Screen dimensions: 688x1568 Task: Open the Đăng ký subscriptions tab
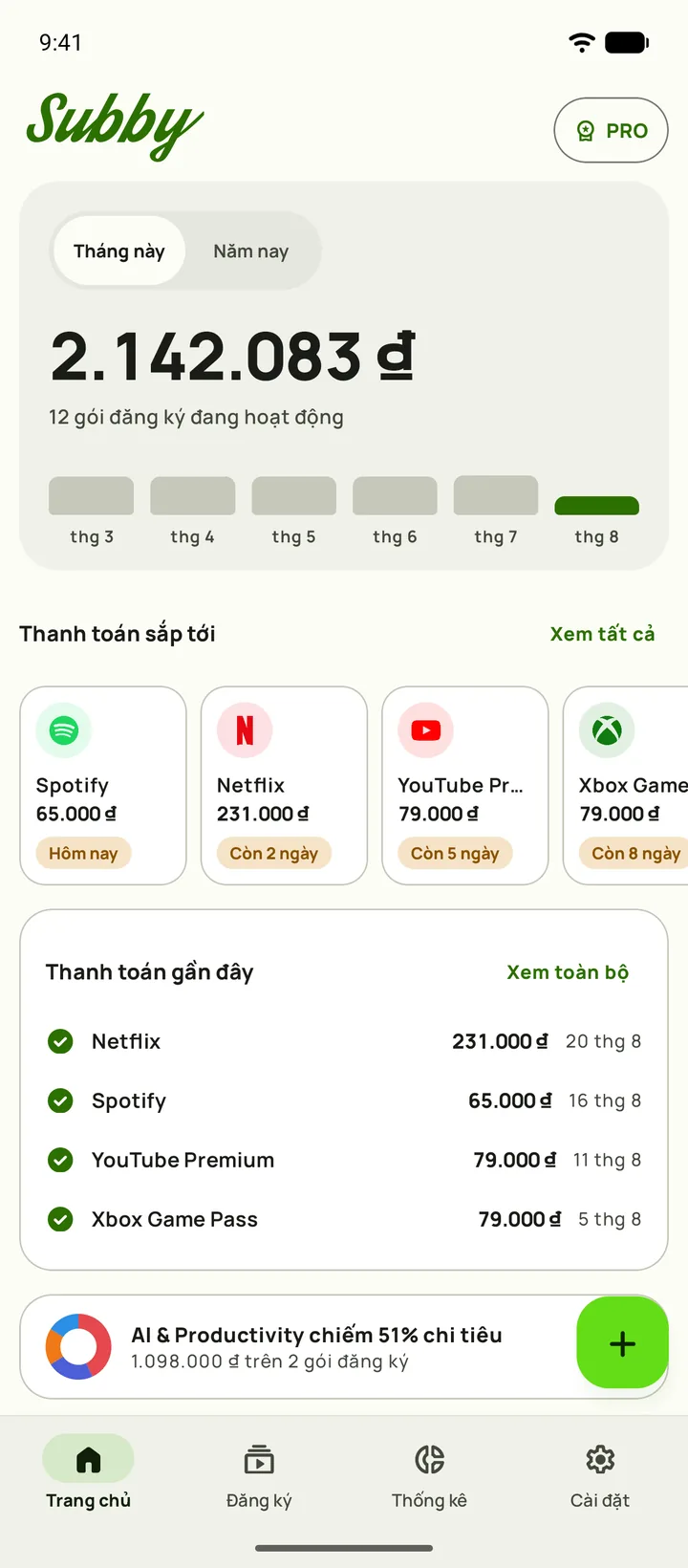(259, 1473)
